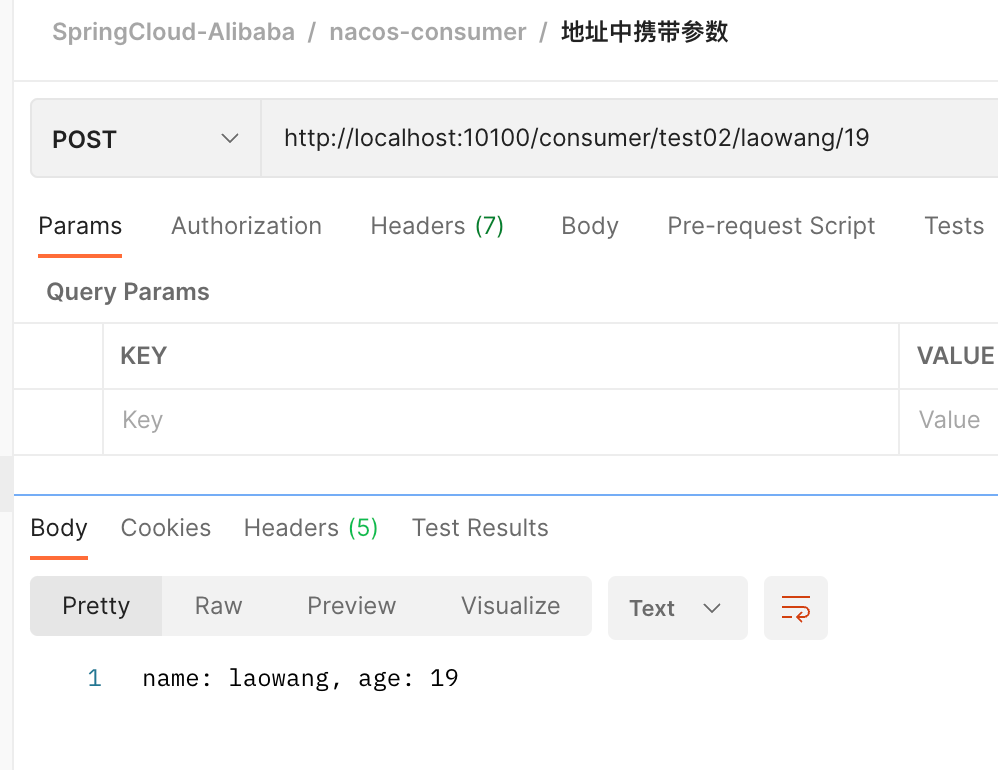Viewport: 998px width, 770px height.
Task: Click the Value input cell
Action: coord(950,420)
